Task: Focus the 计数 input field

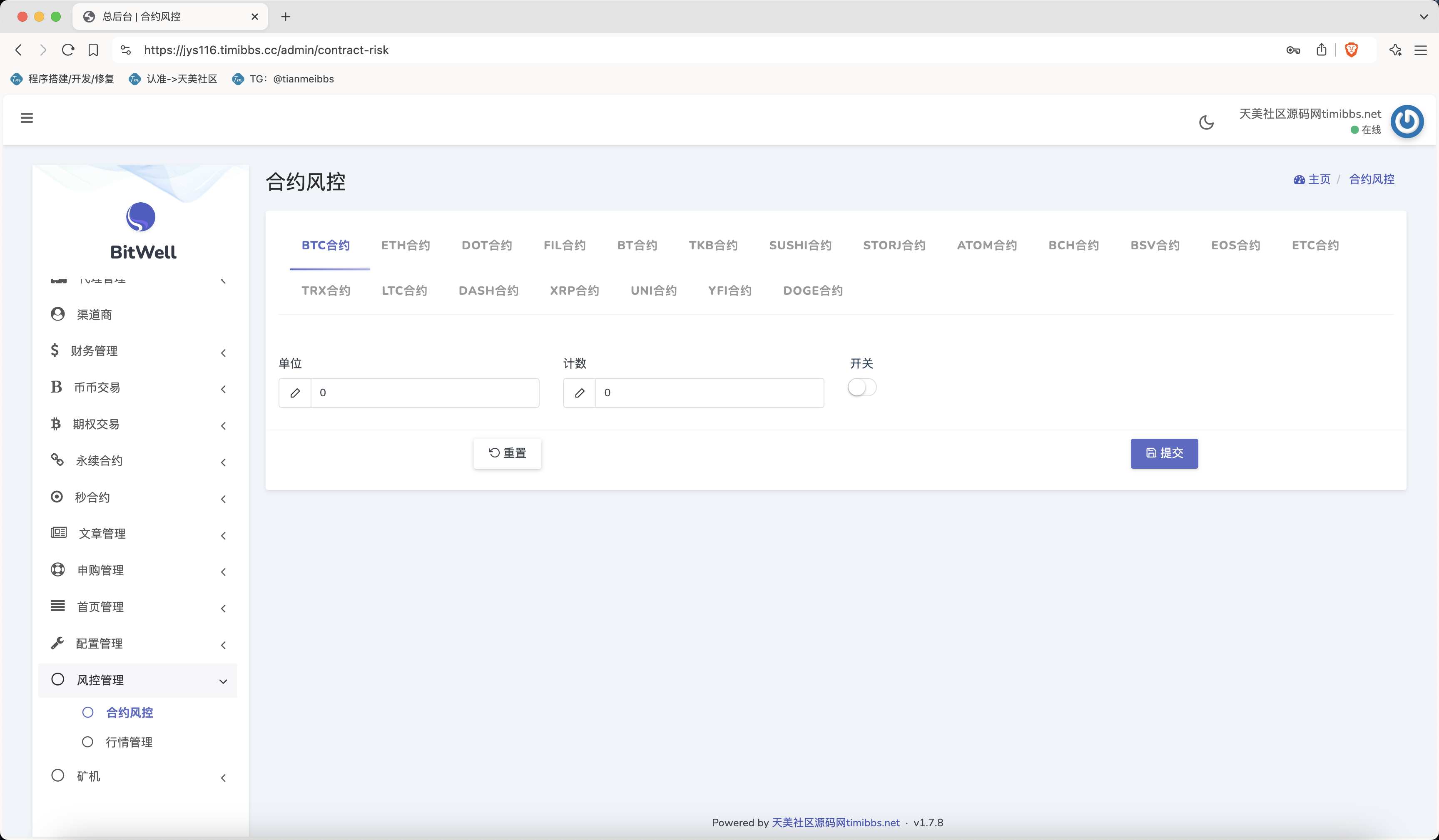Action: pyautogui.click(x=709, y=393)
